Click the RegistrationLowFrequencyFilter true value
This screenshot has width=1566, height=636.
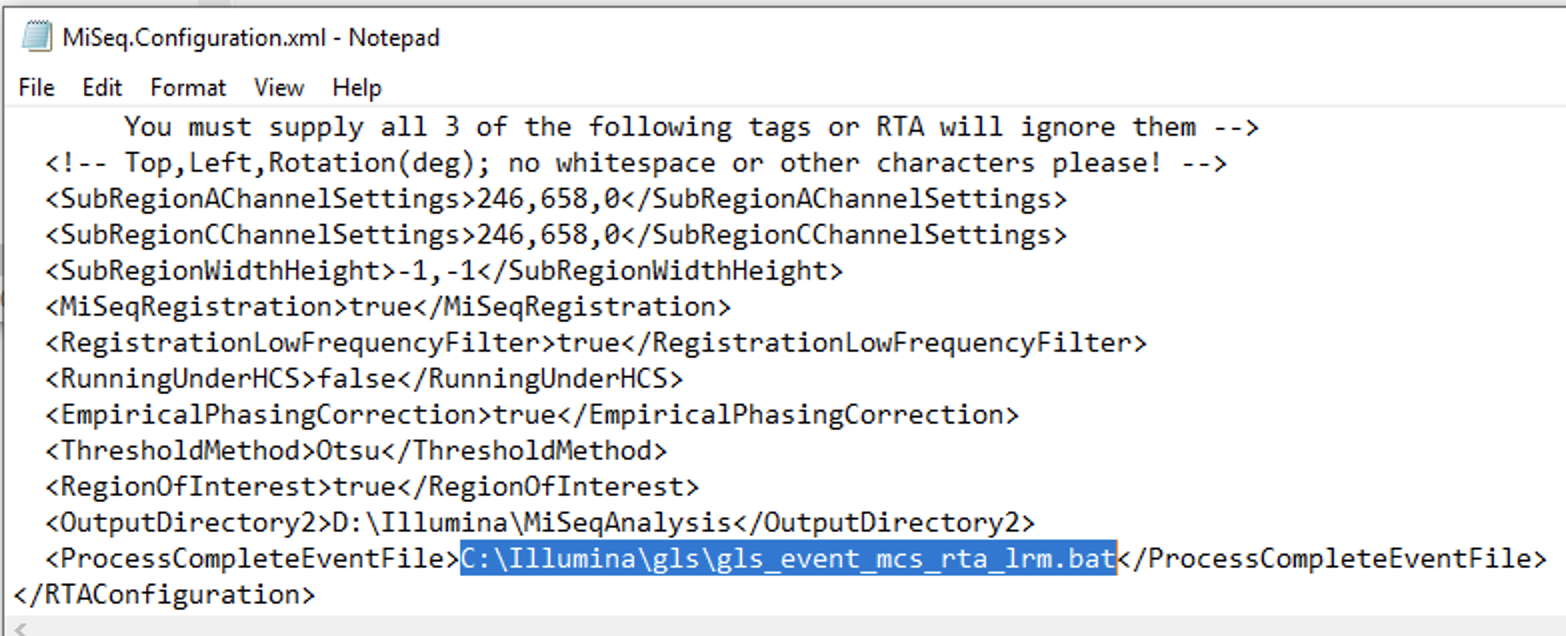click(587, 343)
